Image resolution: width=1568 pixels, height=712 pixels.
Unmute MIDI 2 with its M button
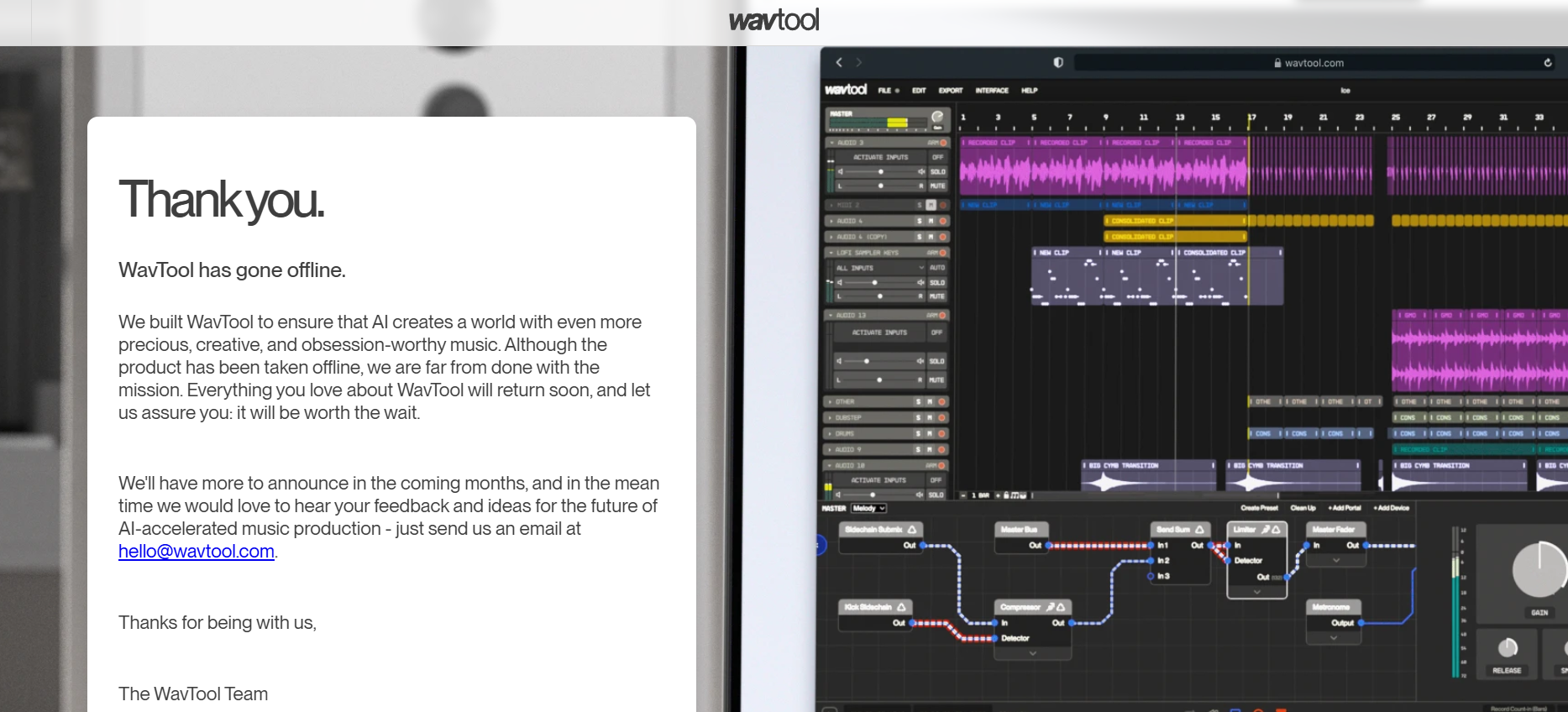931,205
